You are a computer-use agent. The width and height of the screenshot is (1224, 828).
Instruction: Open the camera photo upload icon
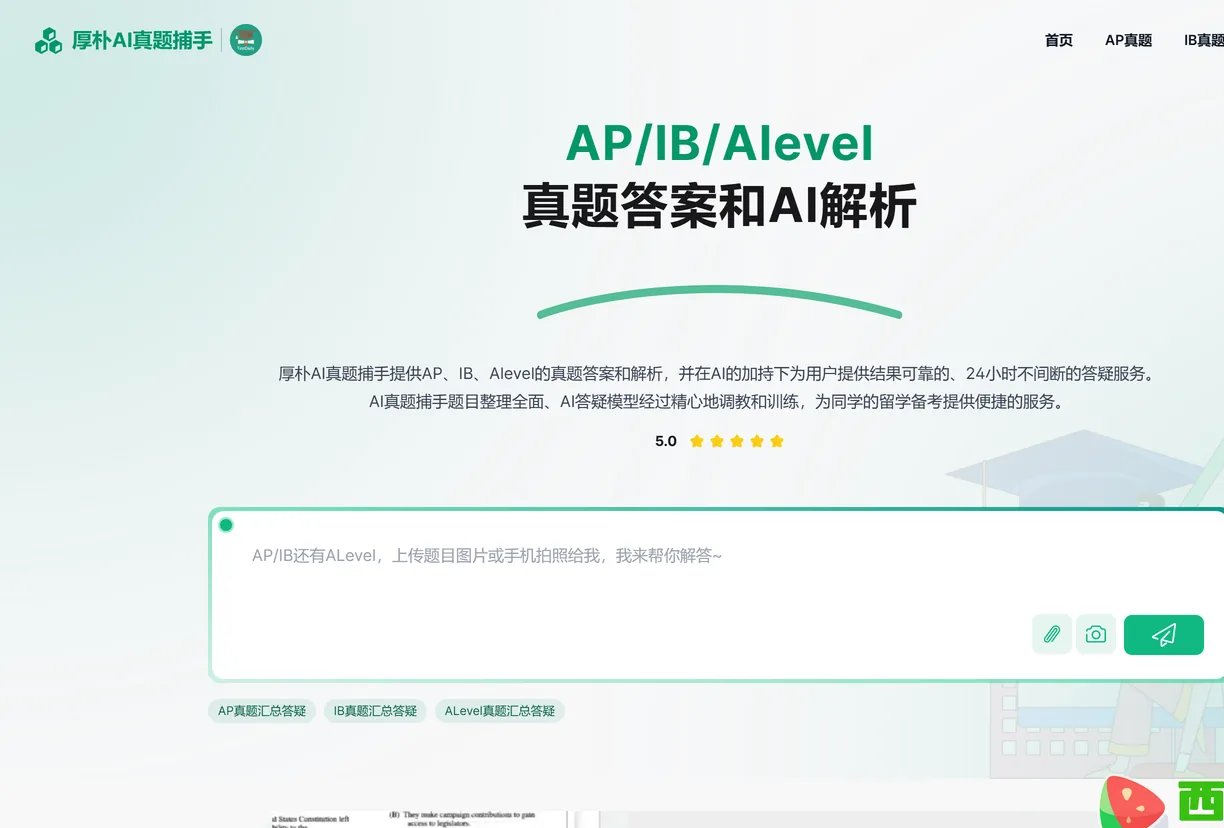(x=1096, y=635)
